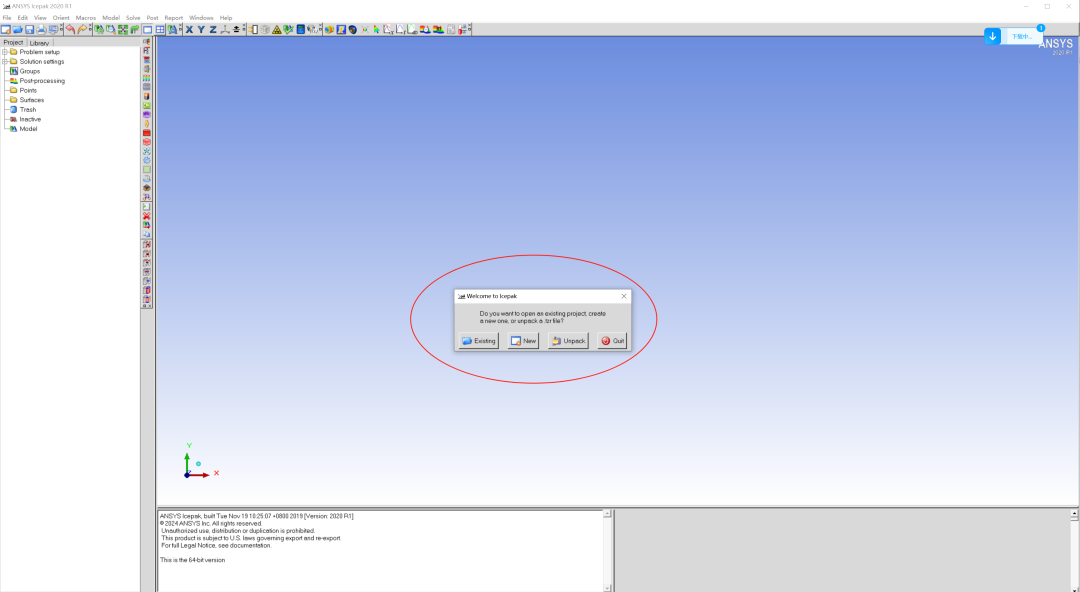Orient the view along the Z axis
The height and width of the screenshot is (592, 1080).
(x=213, y=30)
